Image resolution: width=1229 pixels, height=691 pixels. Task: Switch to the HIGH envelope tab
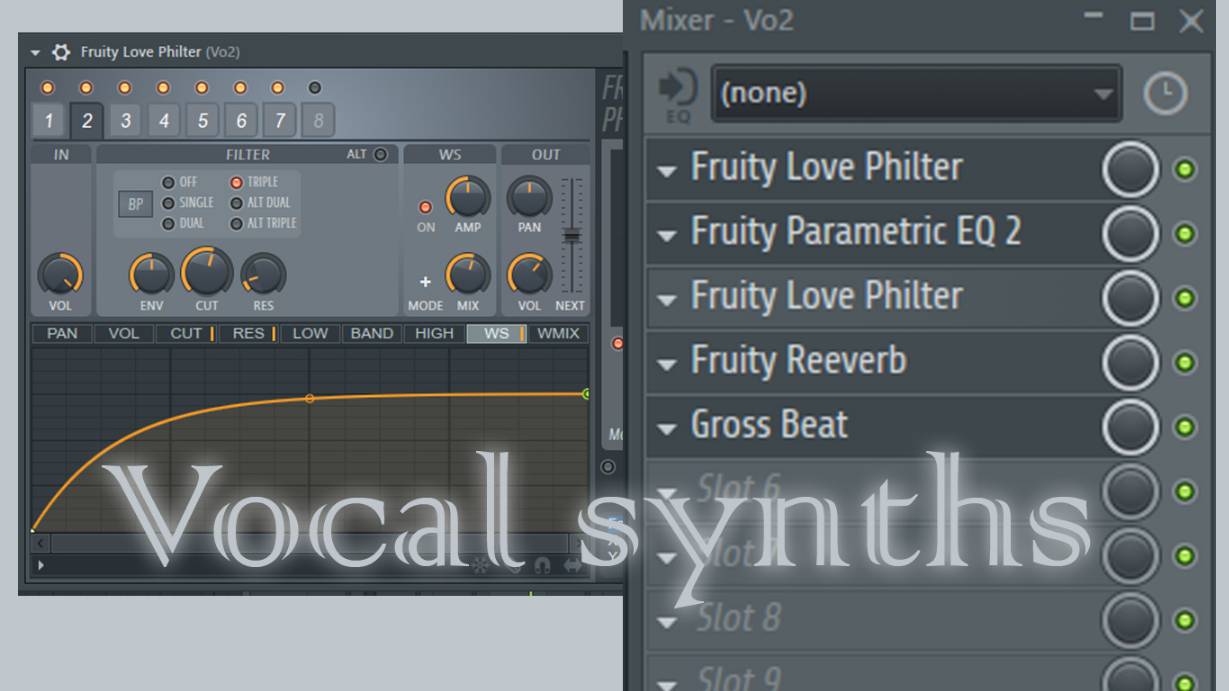(x=434, y=334)
